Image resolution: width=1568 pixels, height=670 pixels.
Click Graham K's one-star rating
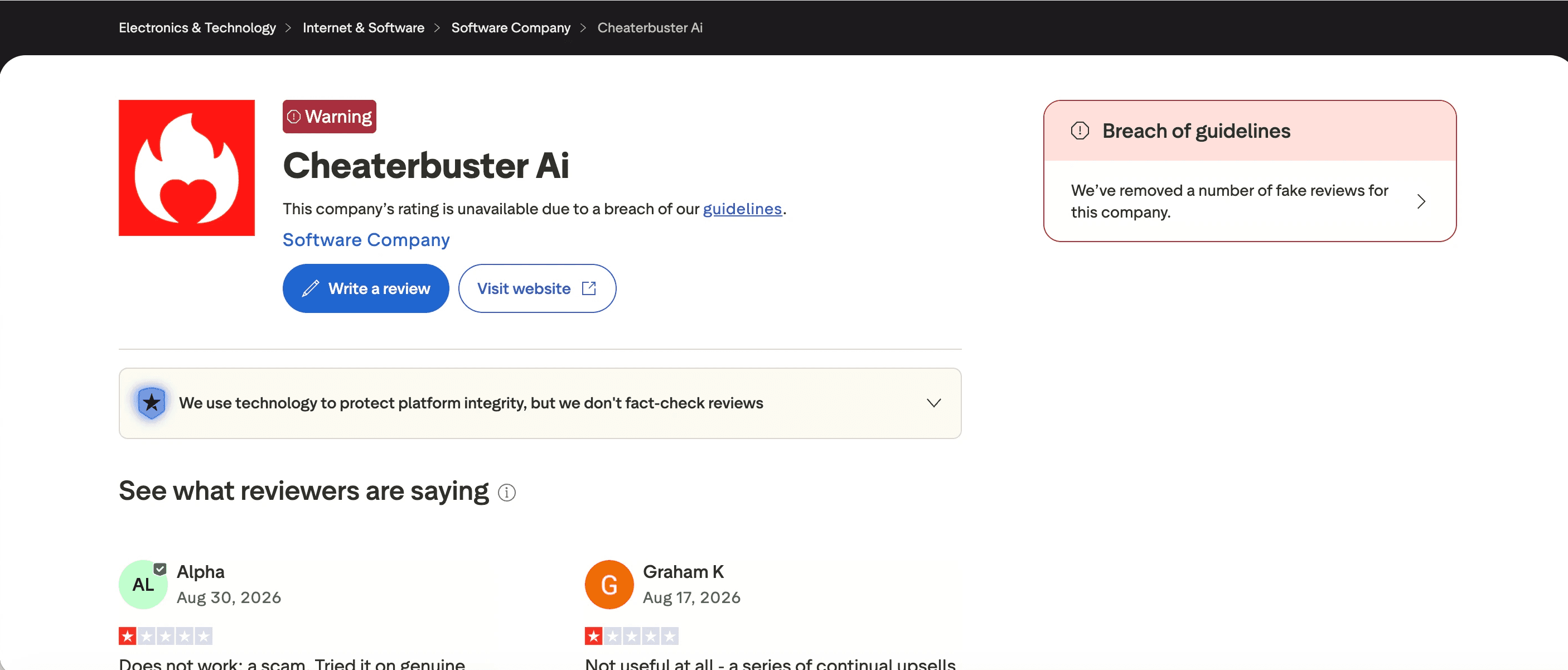[632, 636]
